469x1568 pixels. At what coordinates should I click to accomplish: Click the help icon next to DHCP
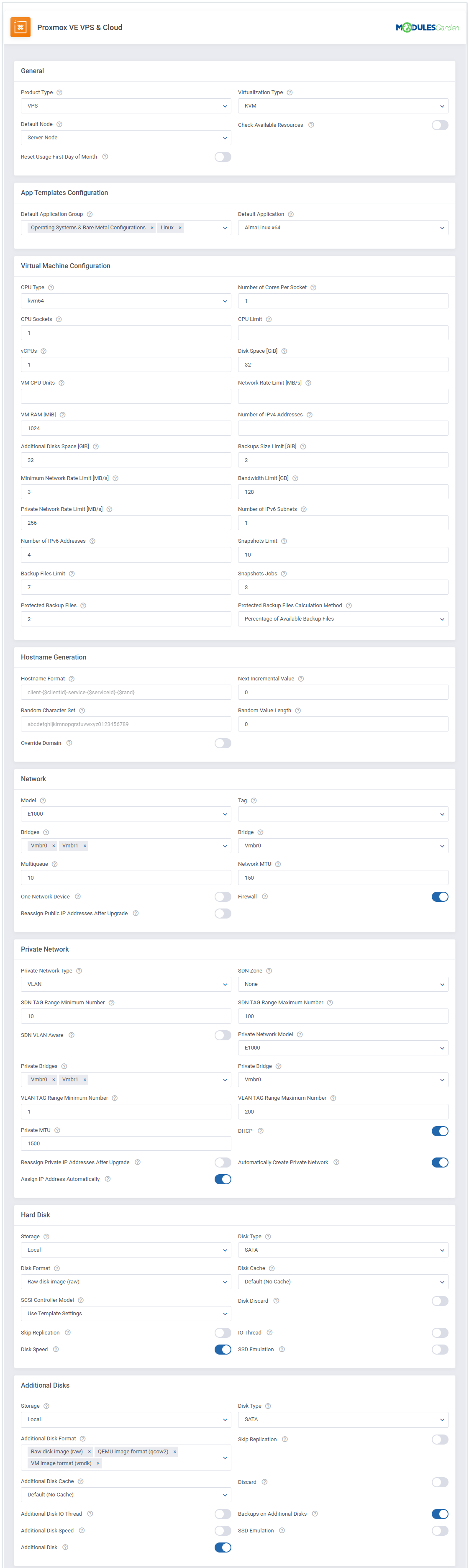pyautogui.click(x=260, y=1131)
